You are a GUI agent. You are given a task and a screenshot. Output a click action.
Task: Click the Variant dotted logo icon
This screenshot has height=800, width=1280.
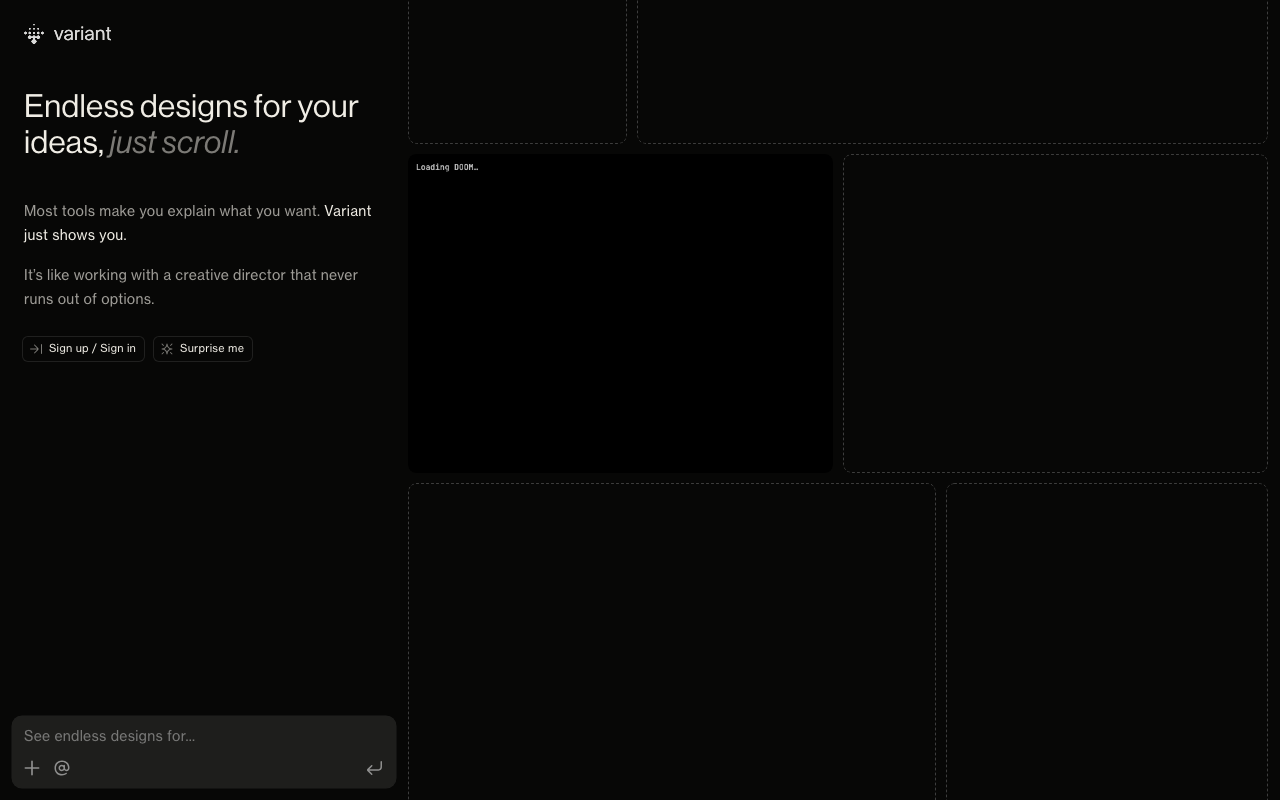click(x=34, y=35)
